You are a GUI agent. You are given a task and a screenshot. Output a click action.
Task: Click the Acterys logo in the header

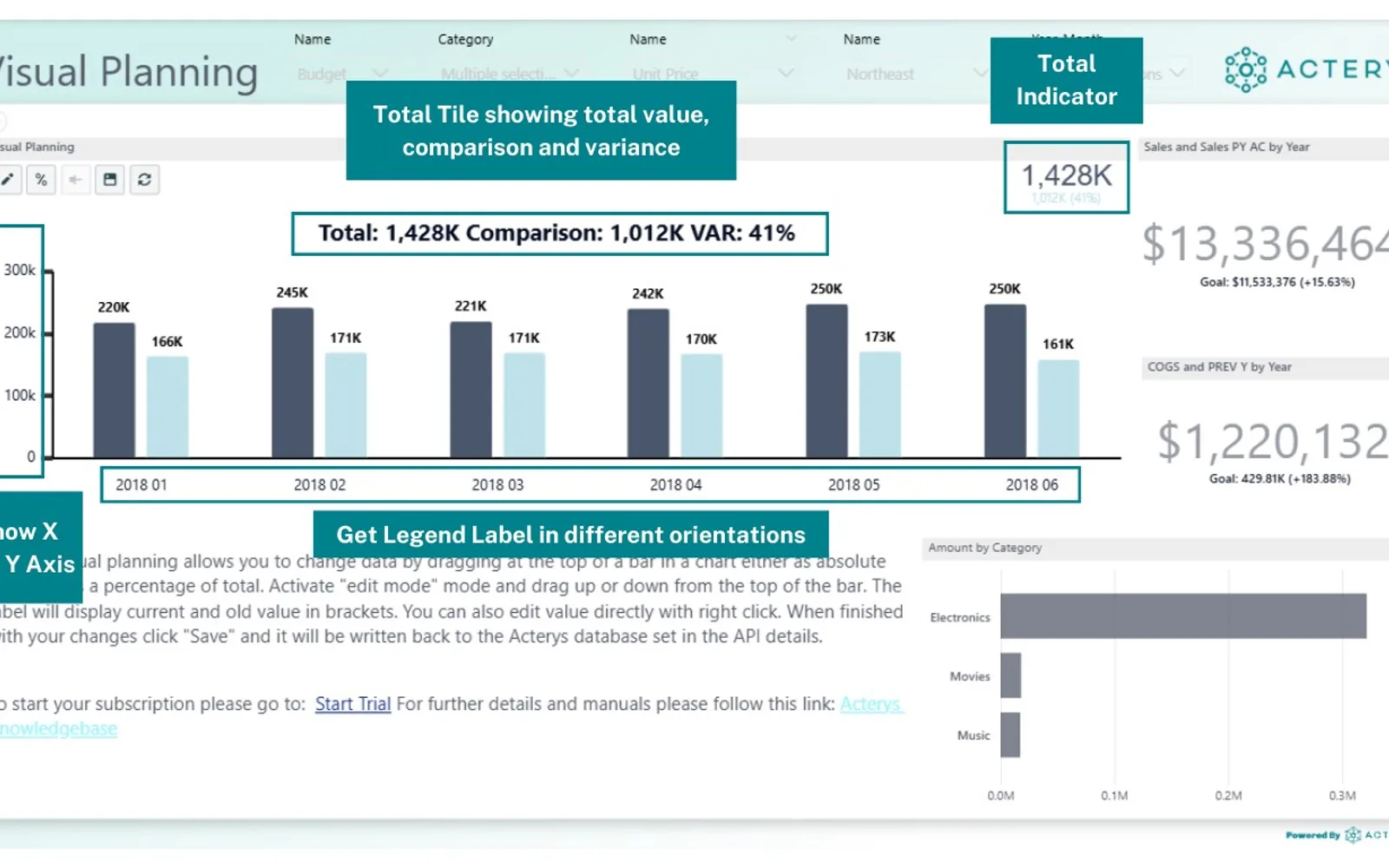point(1306,69)
